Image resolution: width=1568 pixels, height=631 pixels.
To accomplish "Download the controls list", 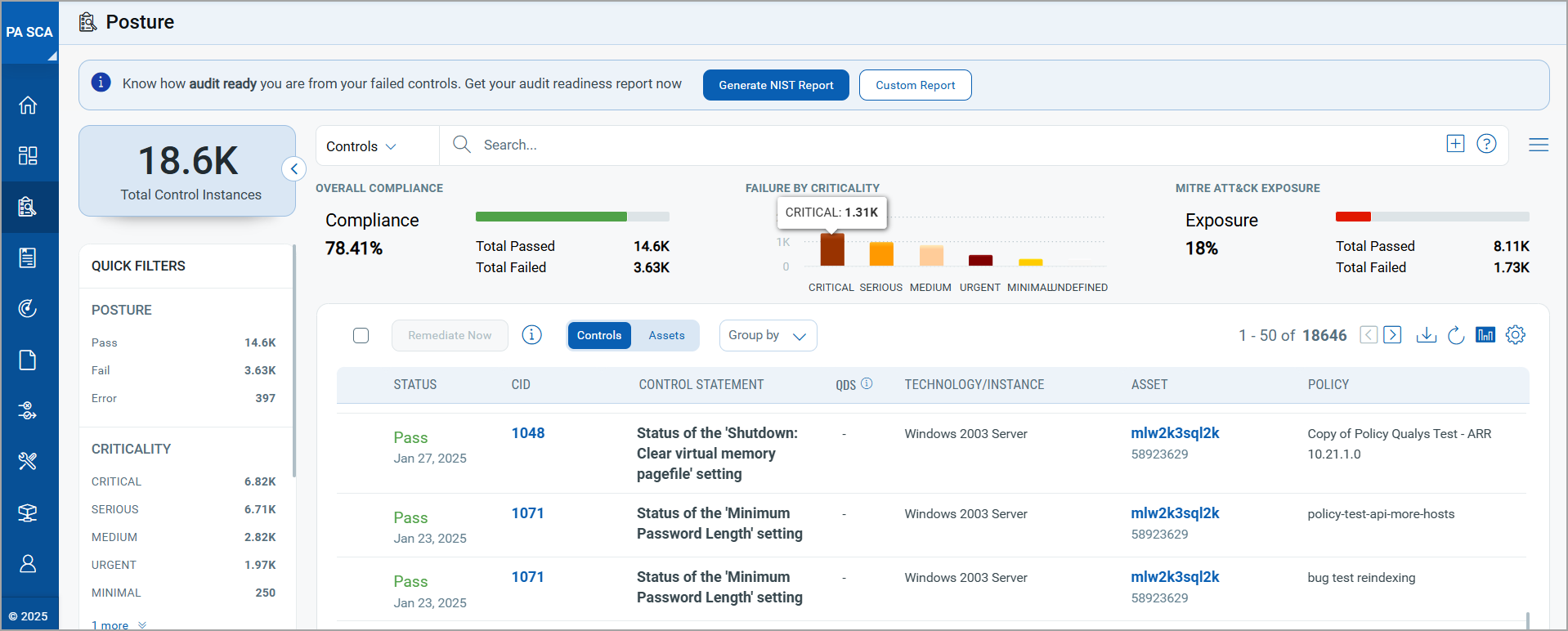I will tap(1426, 335).
